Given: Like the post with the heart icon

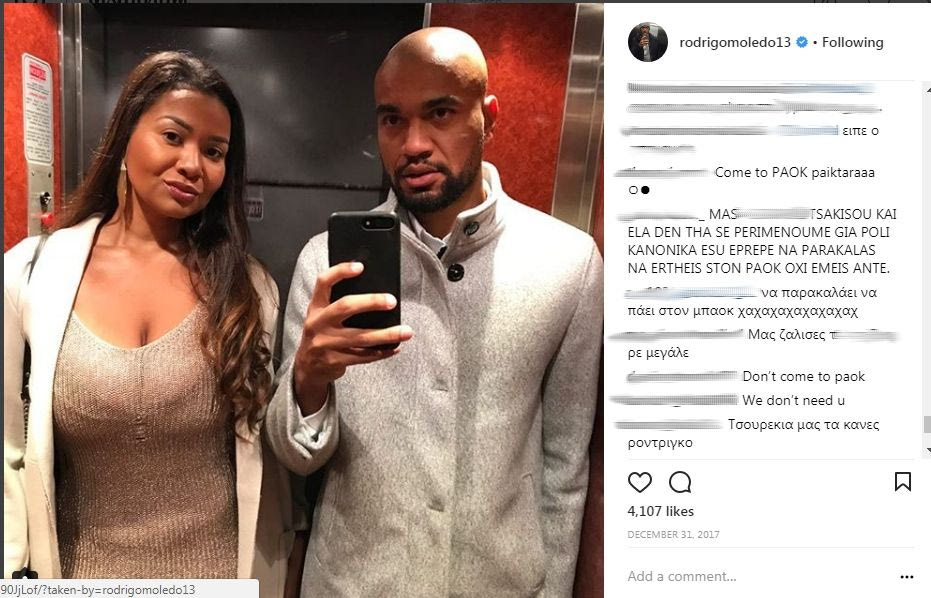Looking at the screenshot, I should pos(639,482).
